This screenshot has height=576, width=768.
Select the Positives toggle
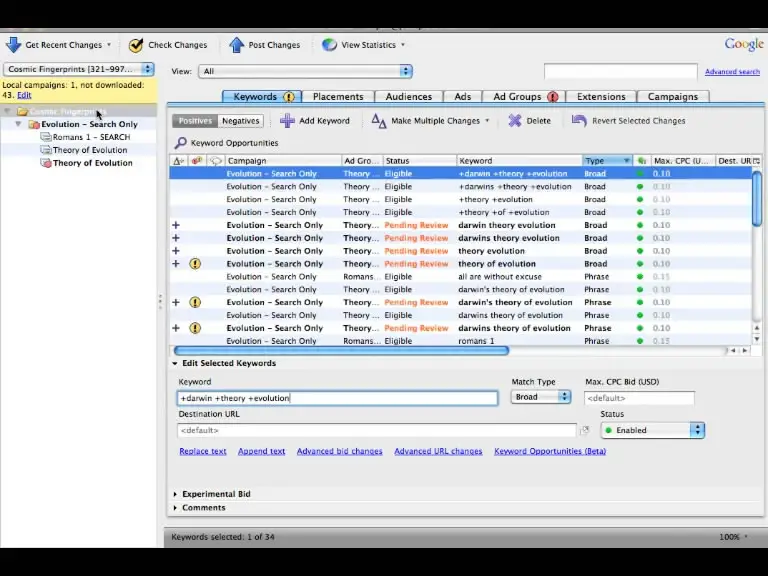[195, 121]
